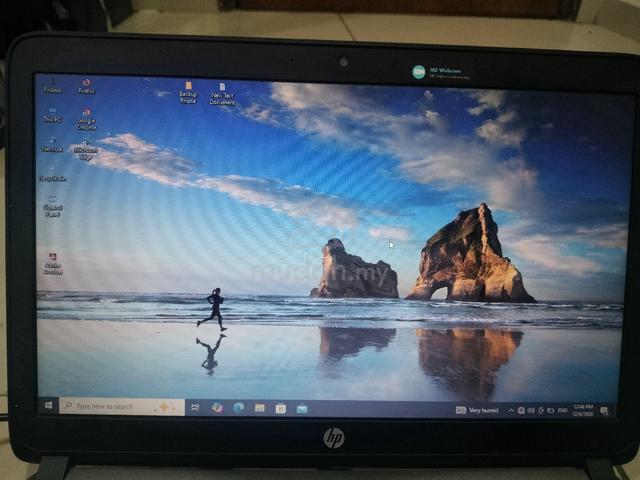The height and width of the screenshot is (480, 640).
Task: Select the Backup Phone folder
Action: coord(188,93)
